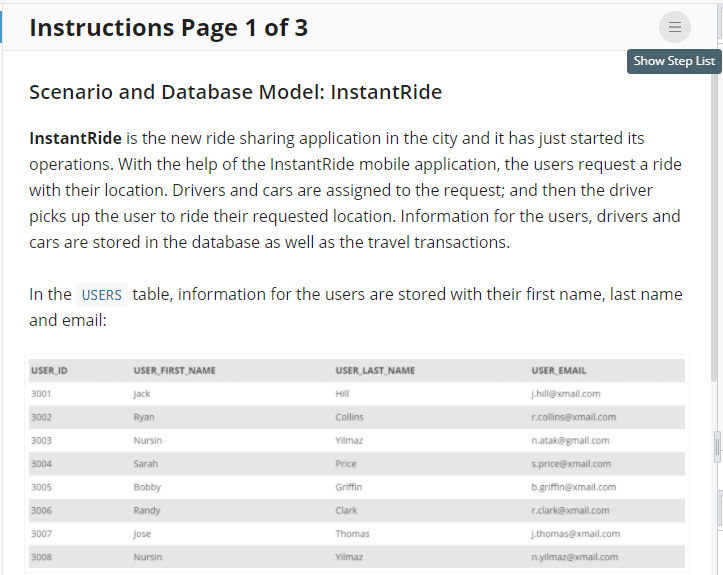Click user ID 3003 cell
This screenshot has width=723, height=575.
41,440
